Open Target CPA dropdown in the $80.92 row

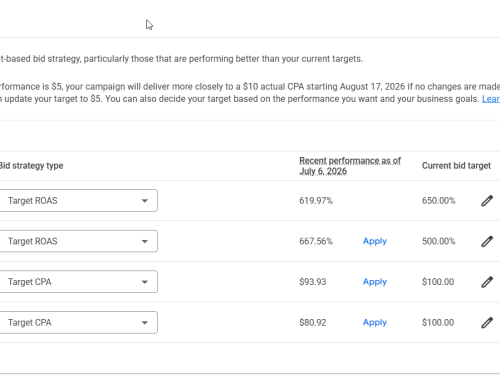click(x=78, y=323)
